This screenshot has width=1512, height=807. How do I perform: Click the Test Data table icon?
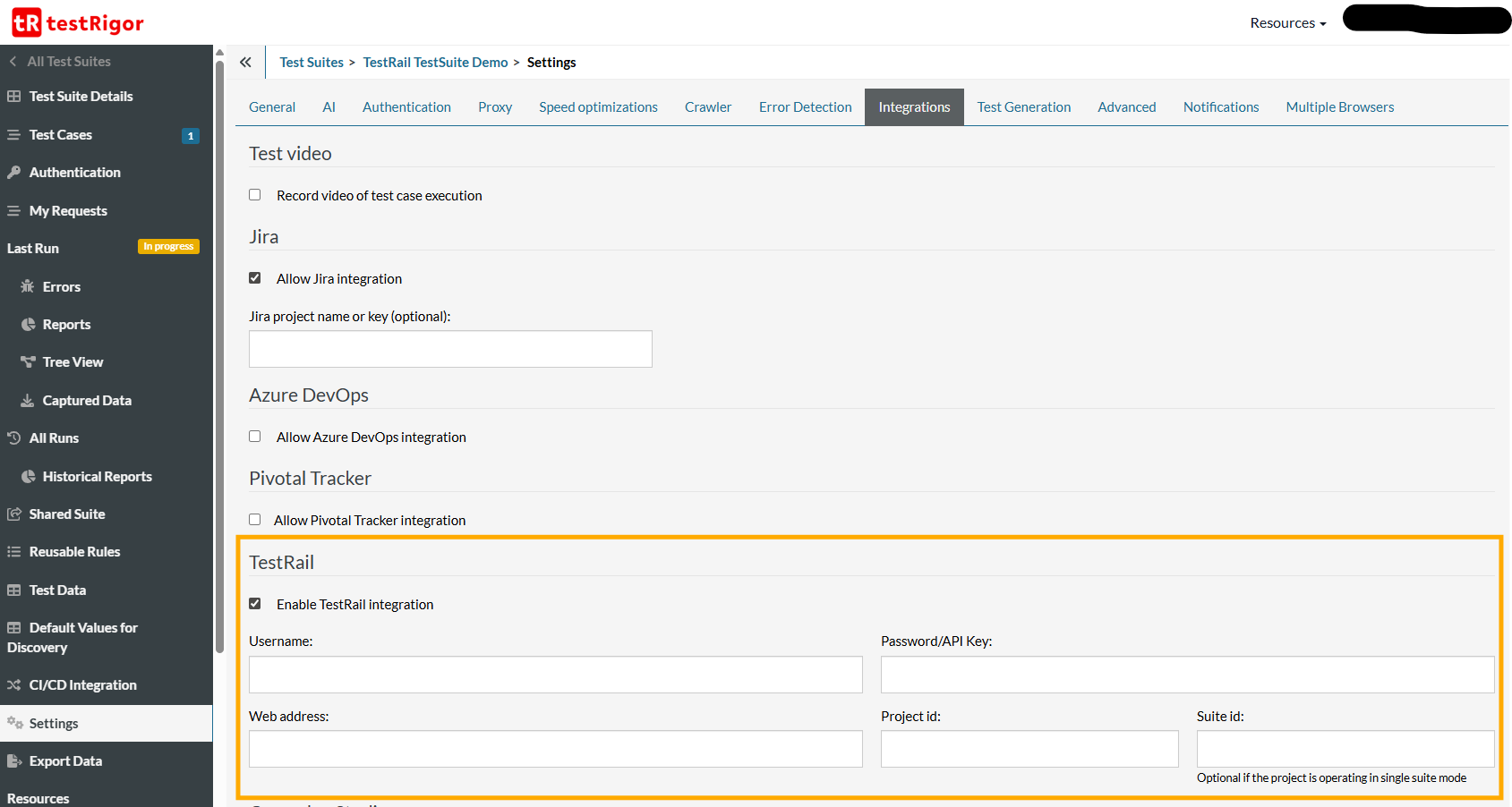[14, 590]
